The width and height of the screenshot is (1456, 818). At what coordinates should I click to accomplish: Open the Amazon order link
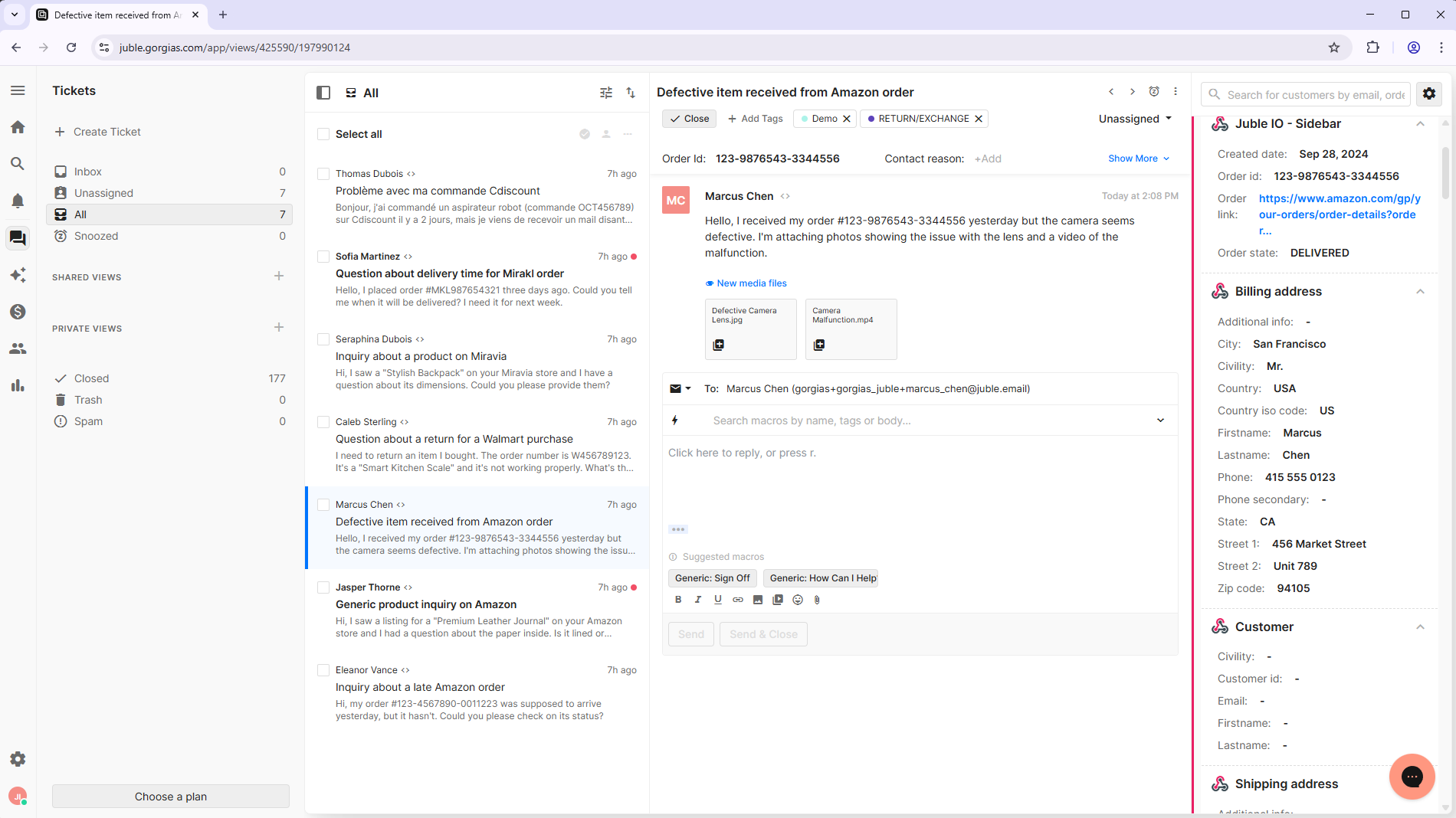(1340, 214)
